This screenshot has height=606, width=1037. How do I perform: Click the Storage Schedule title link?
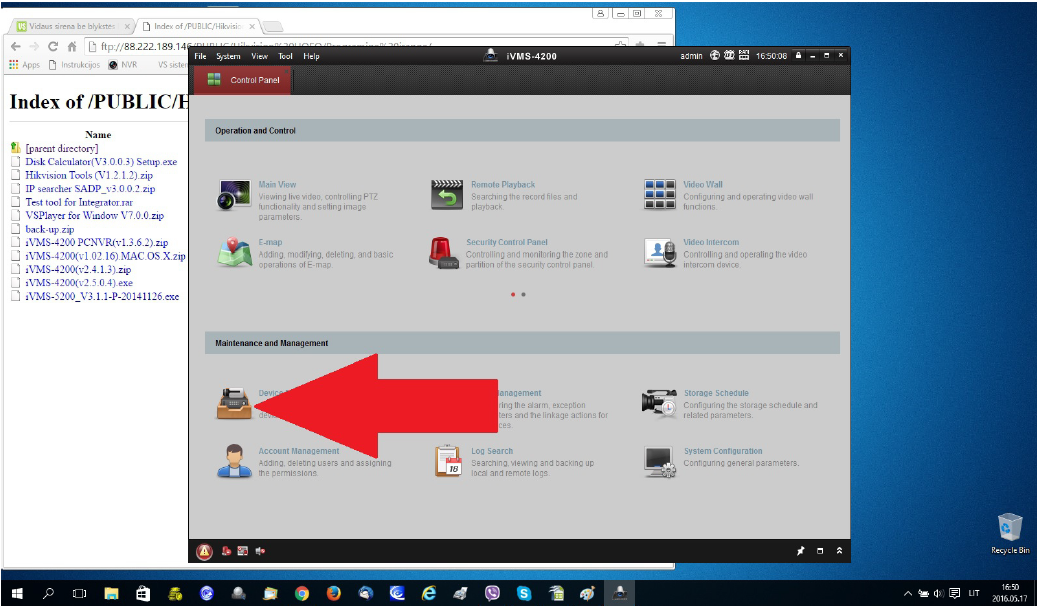(716, 393)
